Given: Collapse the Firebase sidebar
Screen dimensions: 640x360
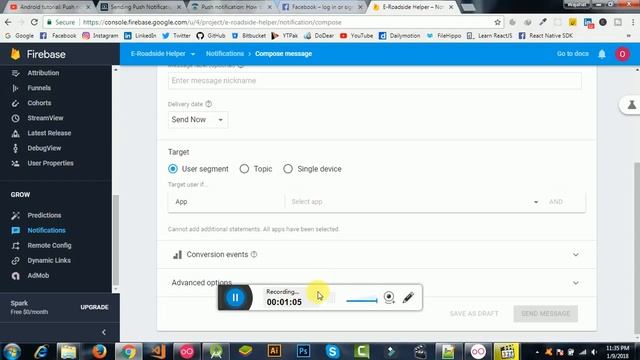Looking at the screenshot, I should tap(104, 332).
